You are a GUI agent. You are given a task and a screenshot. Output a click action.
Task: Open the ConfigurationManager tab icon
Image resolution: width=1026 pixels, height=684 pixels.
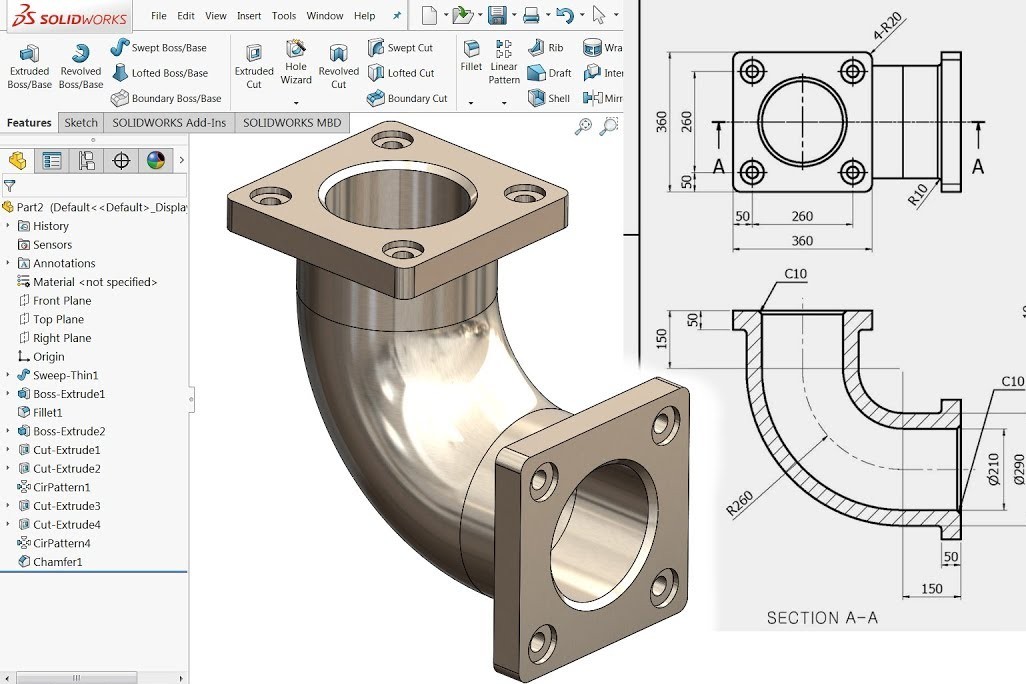(x=87, y=160)
